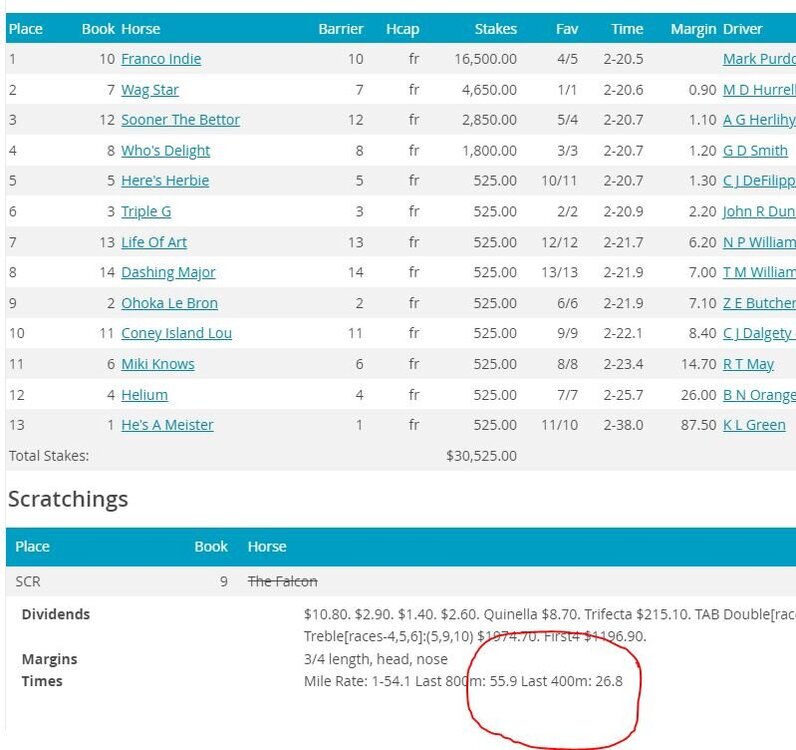Screen dimensions: 796x750
Task: Open the Franco Indie horse link
Action: (x=161, y=59)
